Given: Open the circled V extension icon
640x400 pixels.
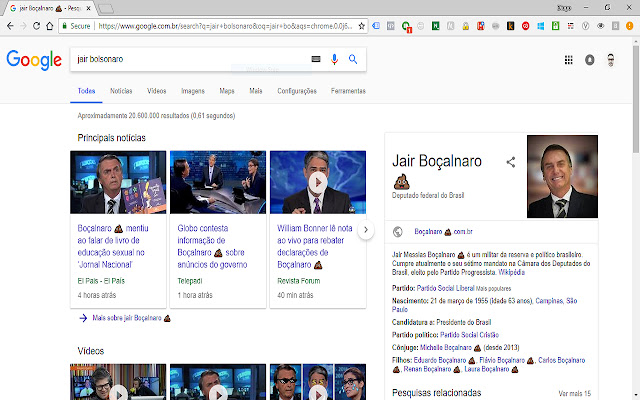Looking at the screenshot, I should tap(585, 26).
